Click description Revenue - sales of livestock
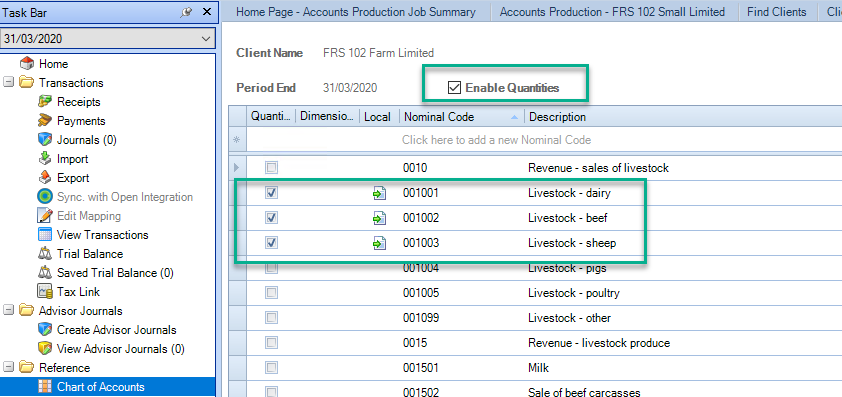Screen dimensions: 842x397 [598, 168]
